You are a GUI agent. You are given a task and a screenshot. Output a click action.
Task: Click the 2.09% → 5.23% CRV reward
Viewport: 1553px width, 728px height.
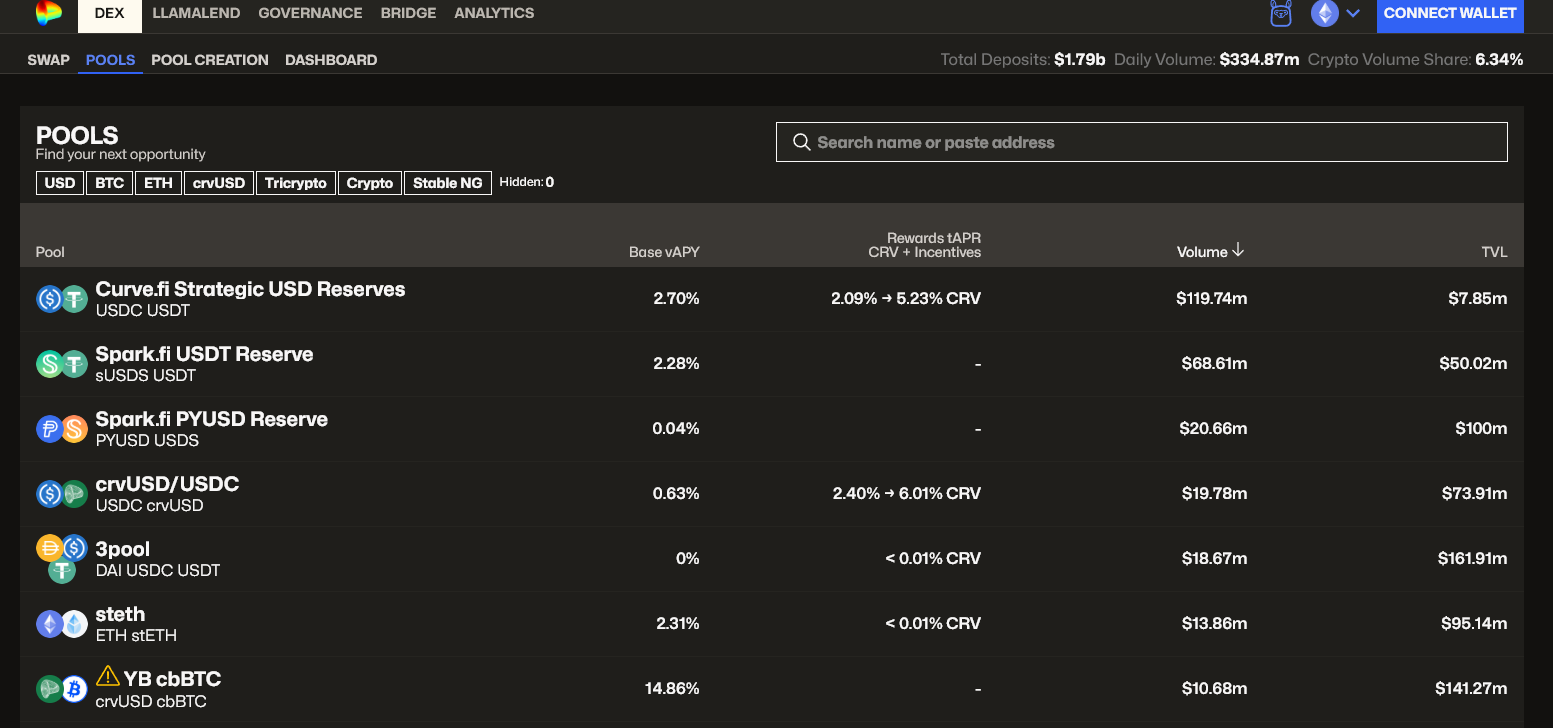pos(906,298)
